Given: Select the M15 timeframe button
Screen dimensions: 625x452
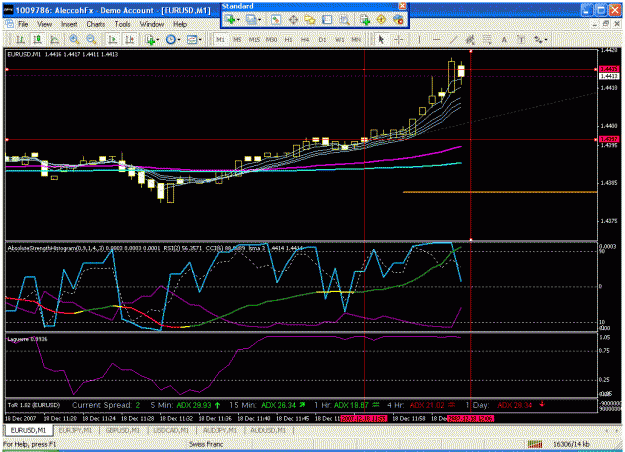Looking at the screenshot, I should (x=254, y=39).
